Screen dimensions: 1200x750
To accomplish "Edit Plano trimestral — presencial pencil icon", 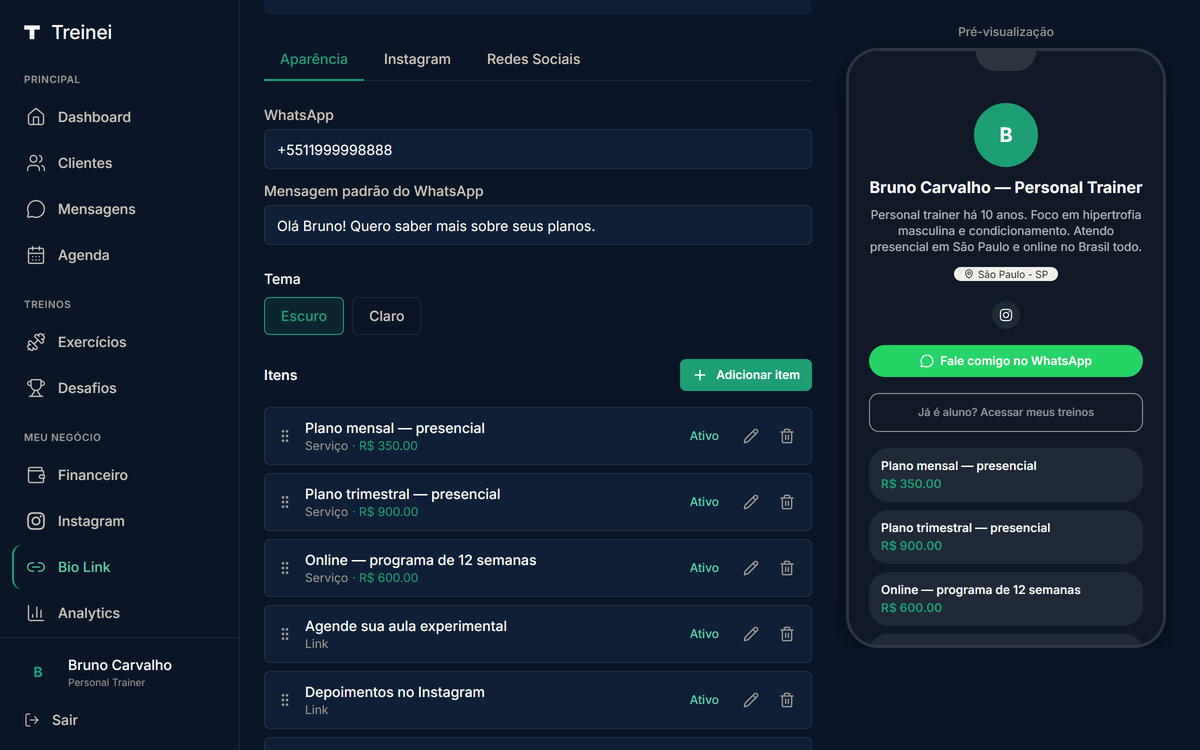I will point(751,502).
